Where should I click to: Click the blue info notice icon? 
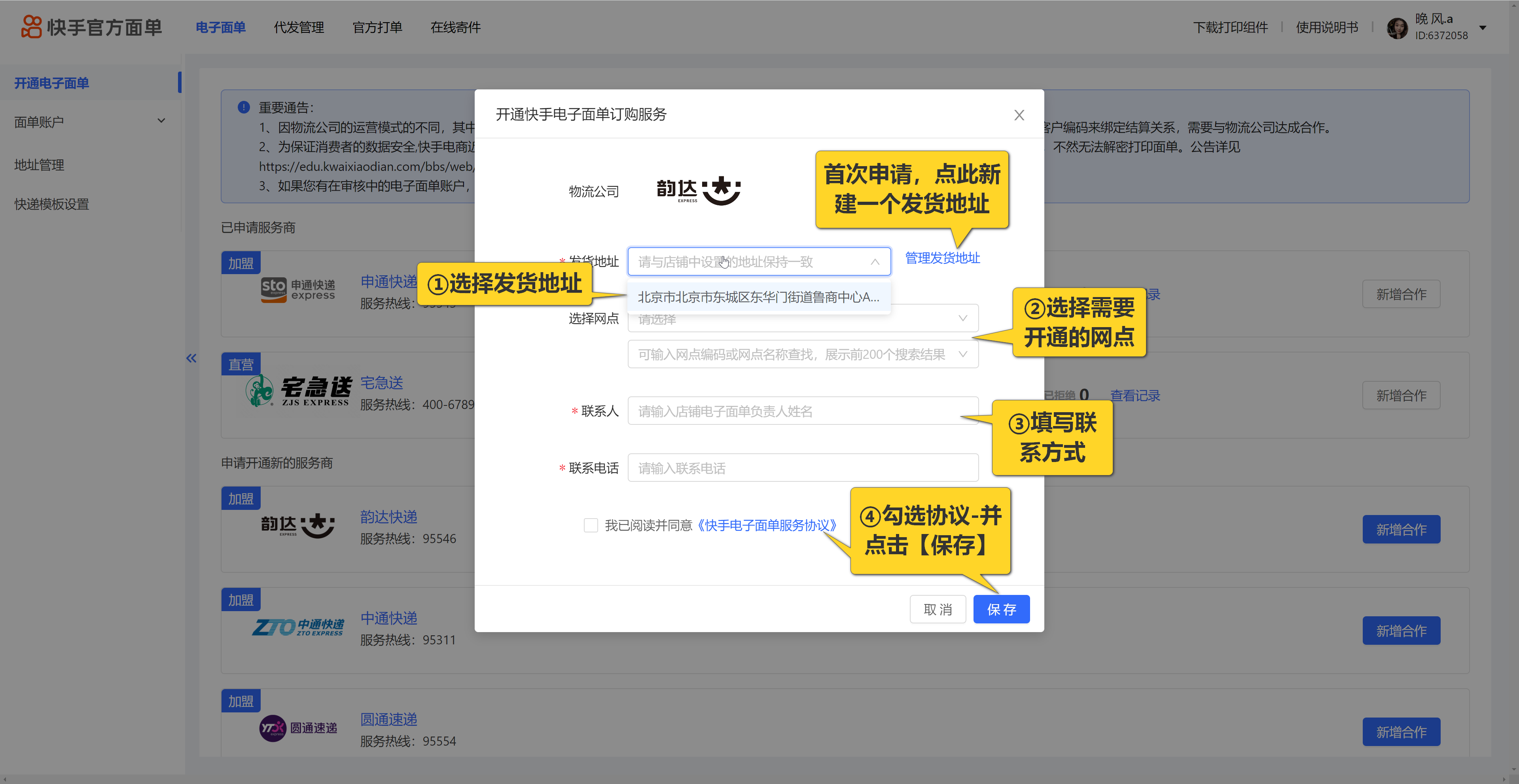pos(244,107)
